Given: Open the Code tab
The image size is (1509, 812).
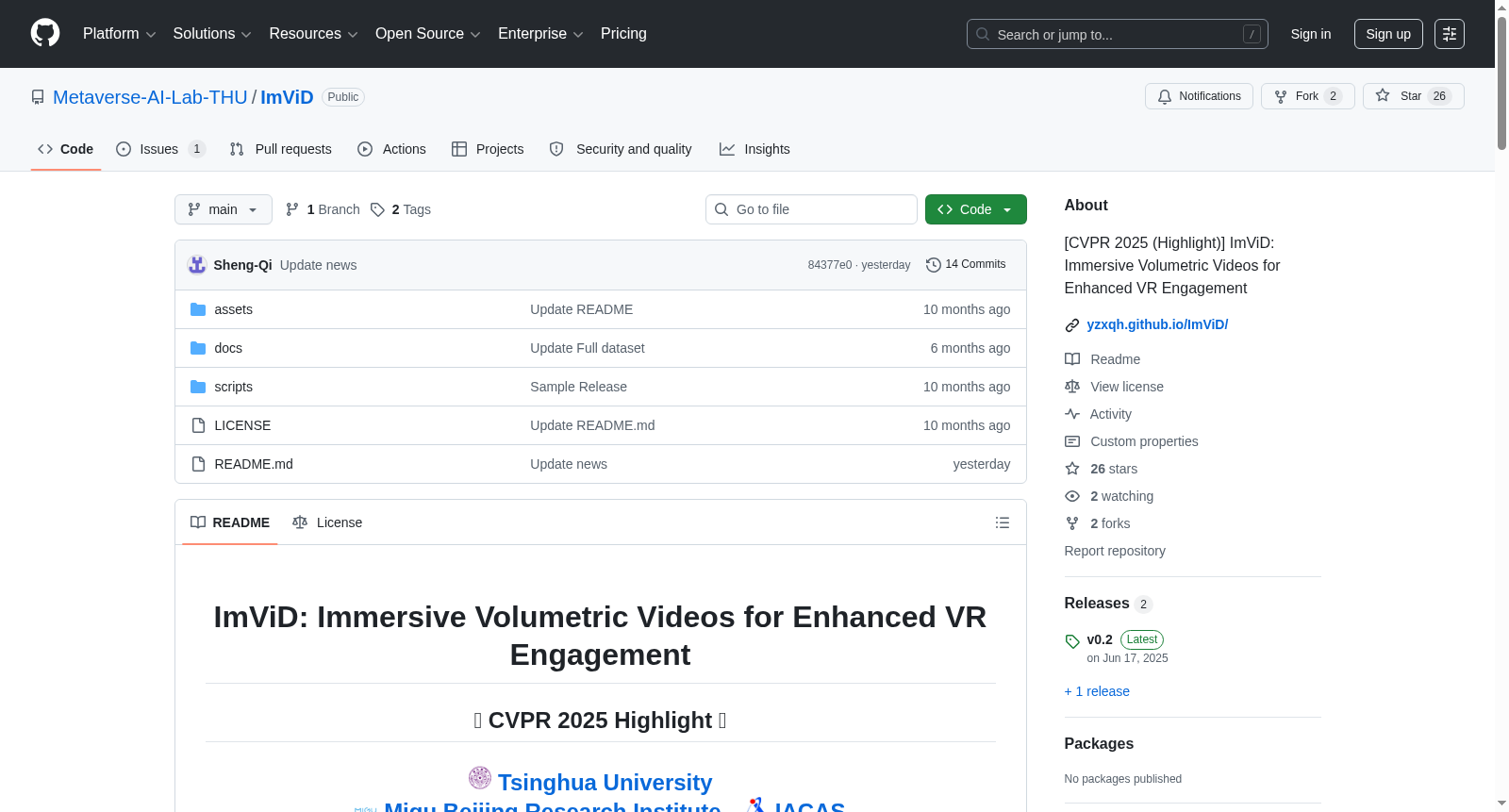Looking at the screenshot, I should pyautogui.click(x=66, y=149).
